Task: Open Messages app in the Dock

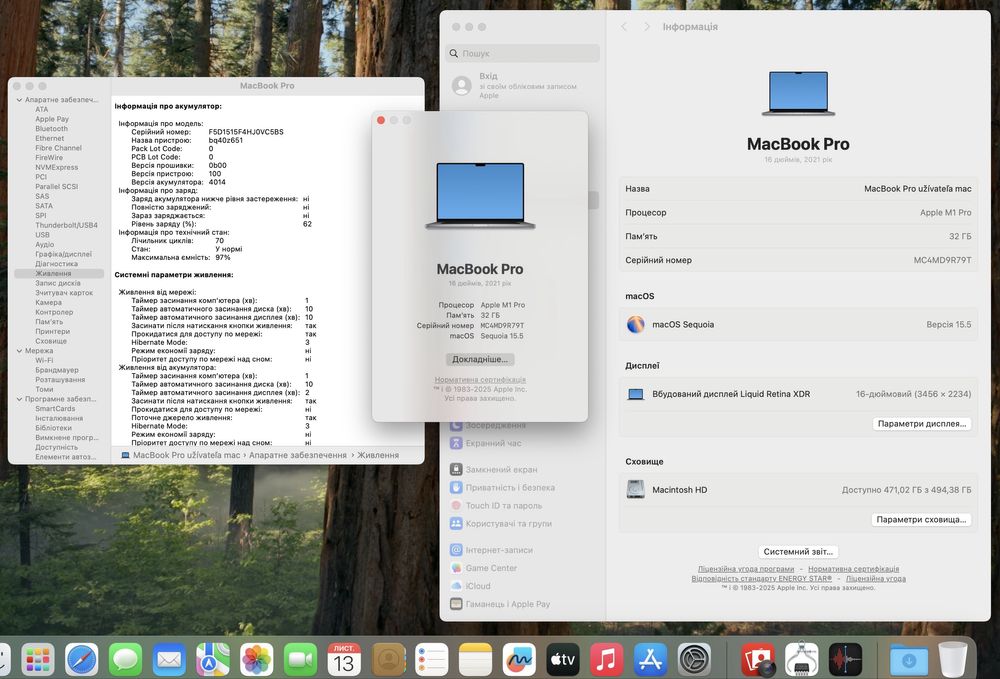Action: pos(126,659)
